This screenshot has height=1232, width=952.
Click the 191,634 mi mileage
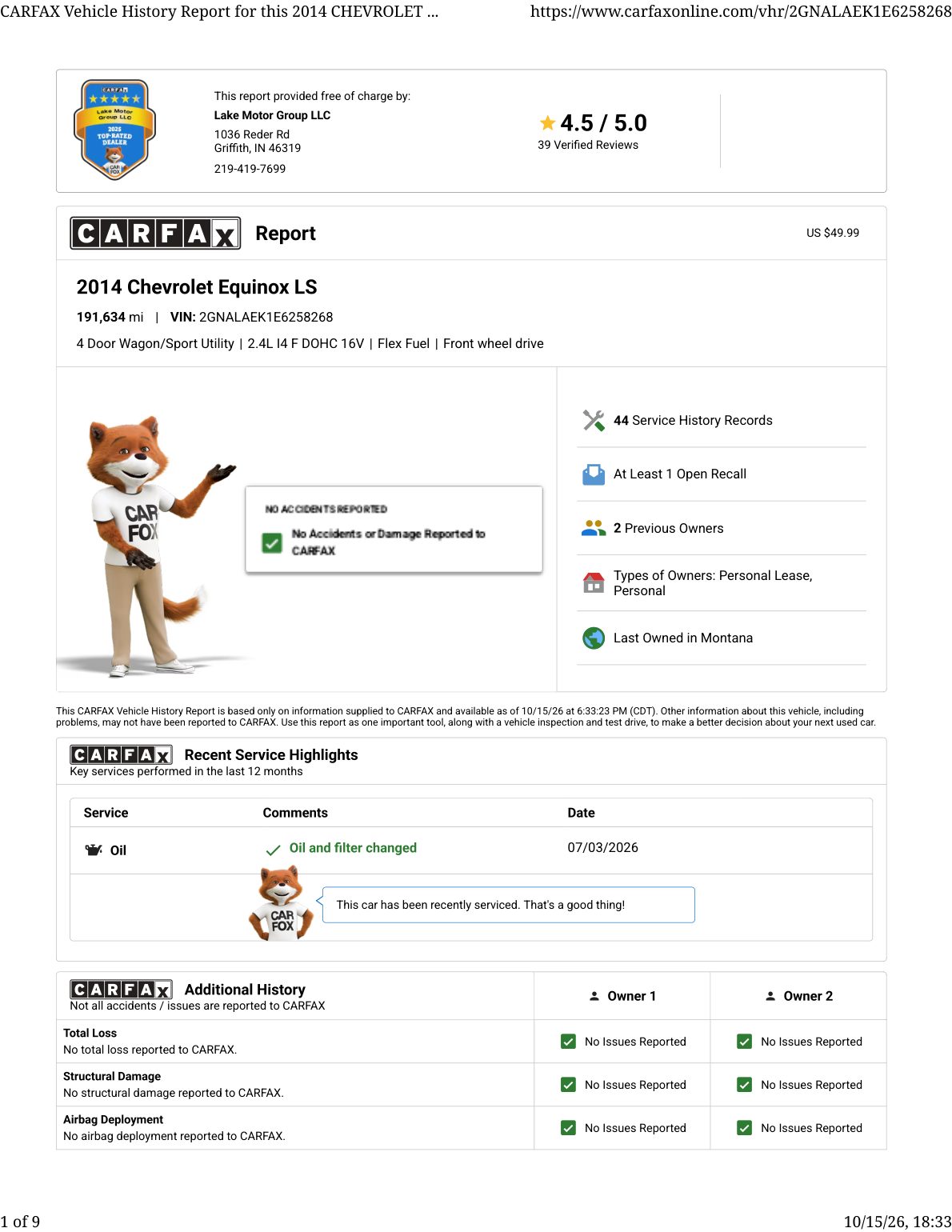tap(110, 317)
